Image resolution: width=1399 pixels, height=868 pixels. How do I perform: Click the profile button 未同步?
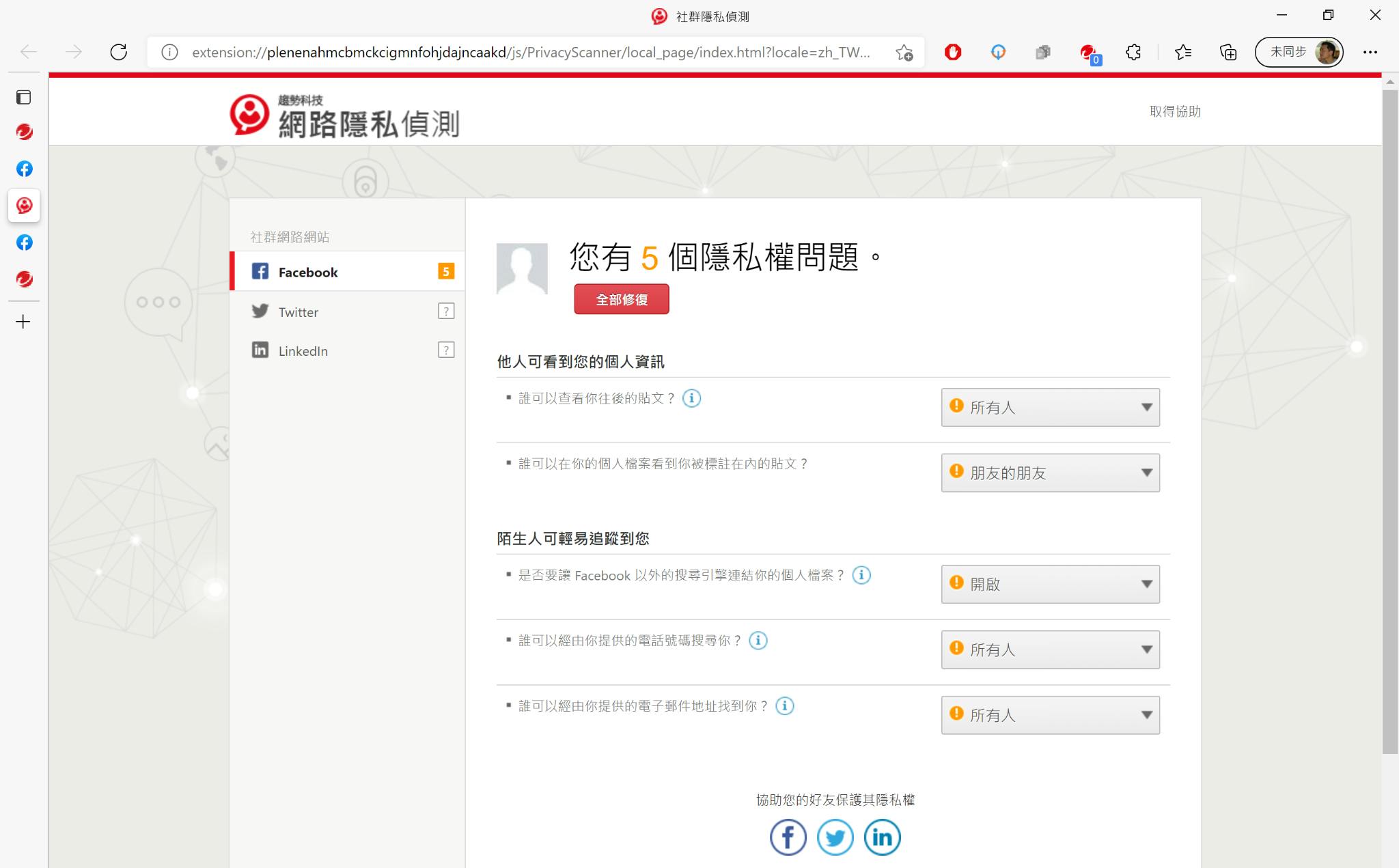[x=1299, y=52]
